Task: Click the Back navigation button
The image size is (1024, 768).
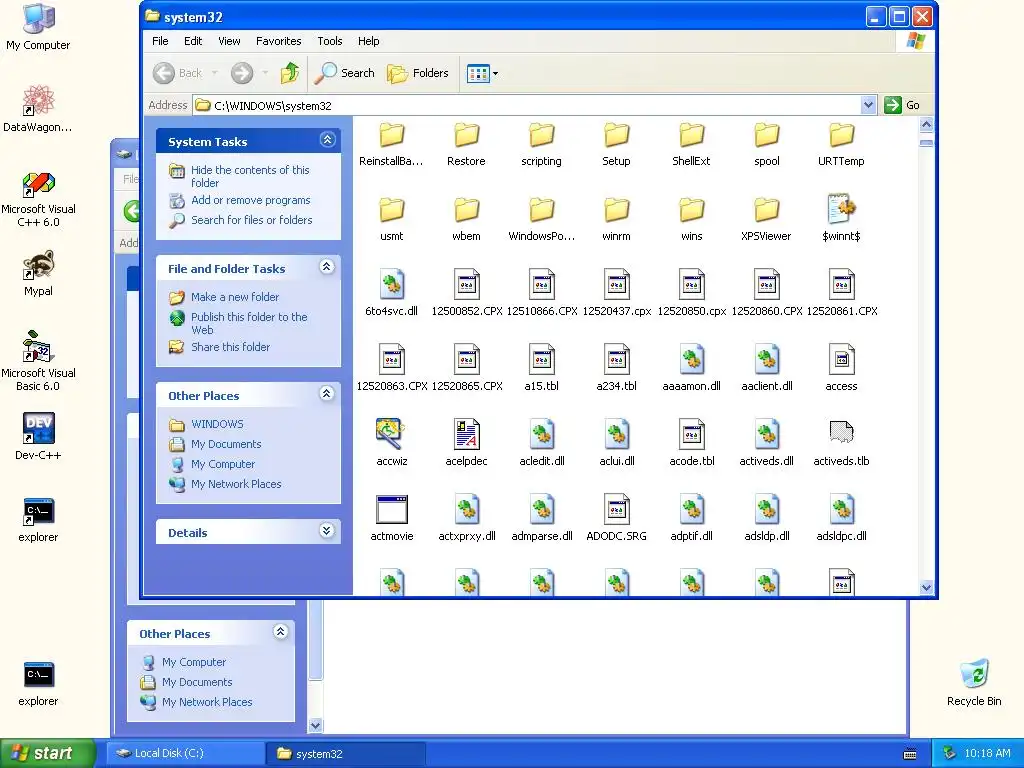Action: click(178, 73)
